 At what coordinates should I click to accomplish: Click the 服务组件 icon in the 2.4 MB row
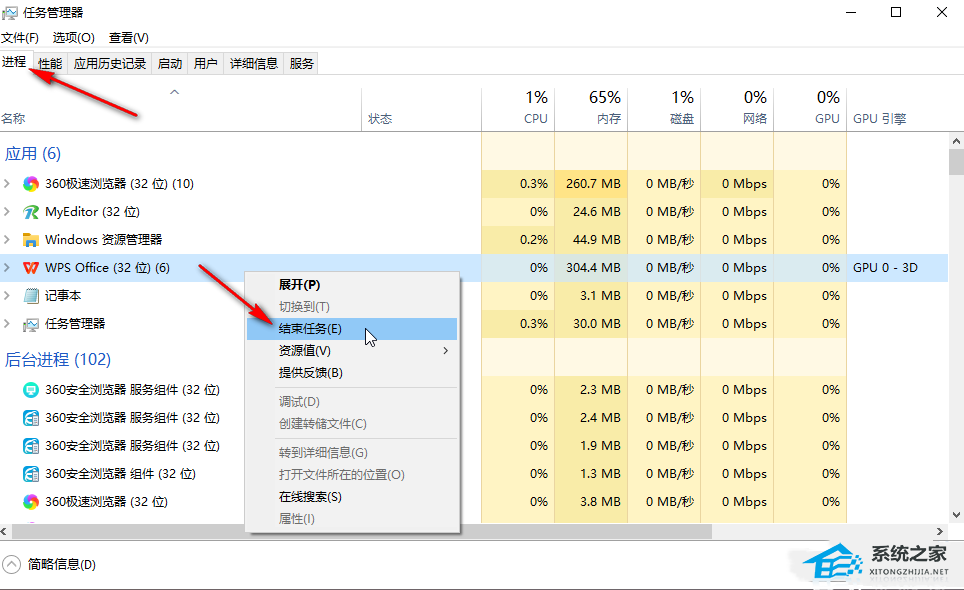click(x=31, y=418)
